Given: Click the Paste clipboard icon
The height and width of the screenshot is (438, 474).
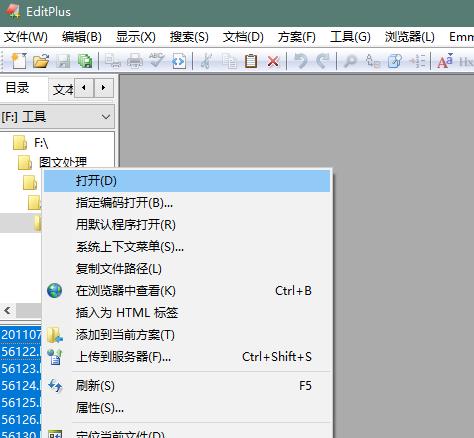Looking at the screenshot, I should pos(251,61).
